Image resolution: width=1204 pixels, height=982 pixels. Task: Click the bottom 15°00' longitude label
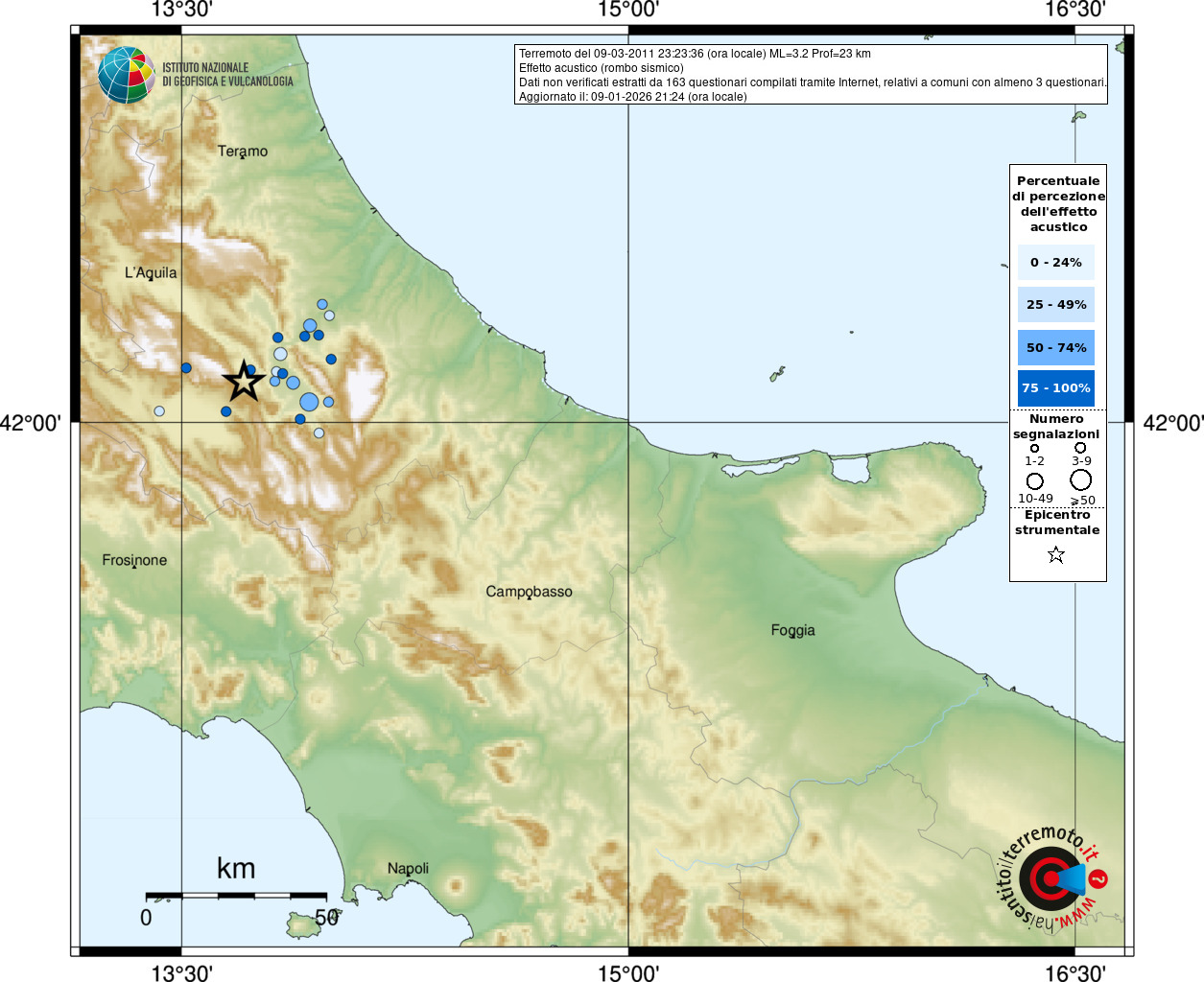pos(628,973)
